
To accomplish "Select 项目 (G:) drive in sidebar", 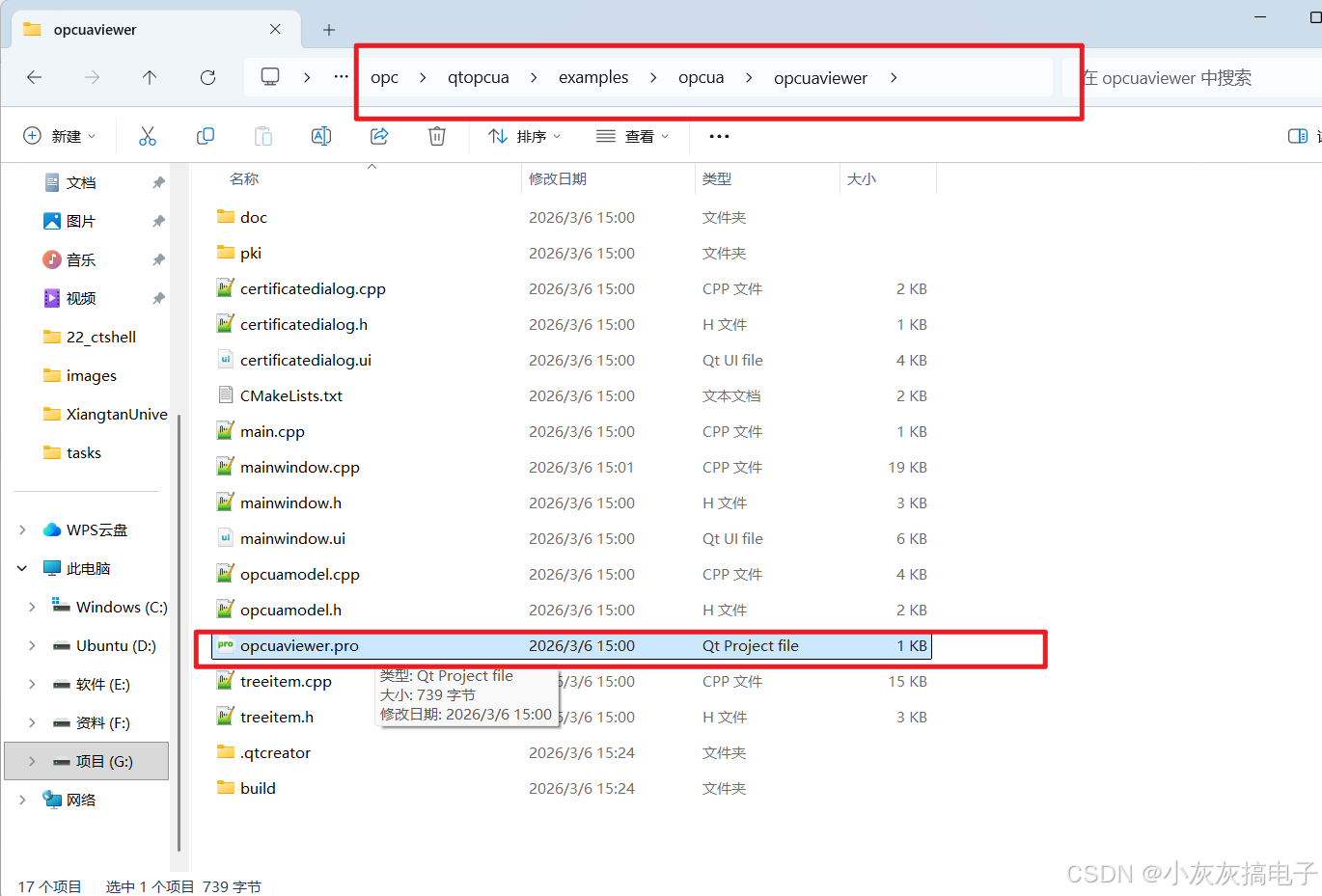I will pos(87,761).
